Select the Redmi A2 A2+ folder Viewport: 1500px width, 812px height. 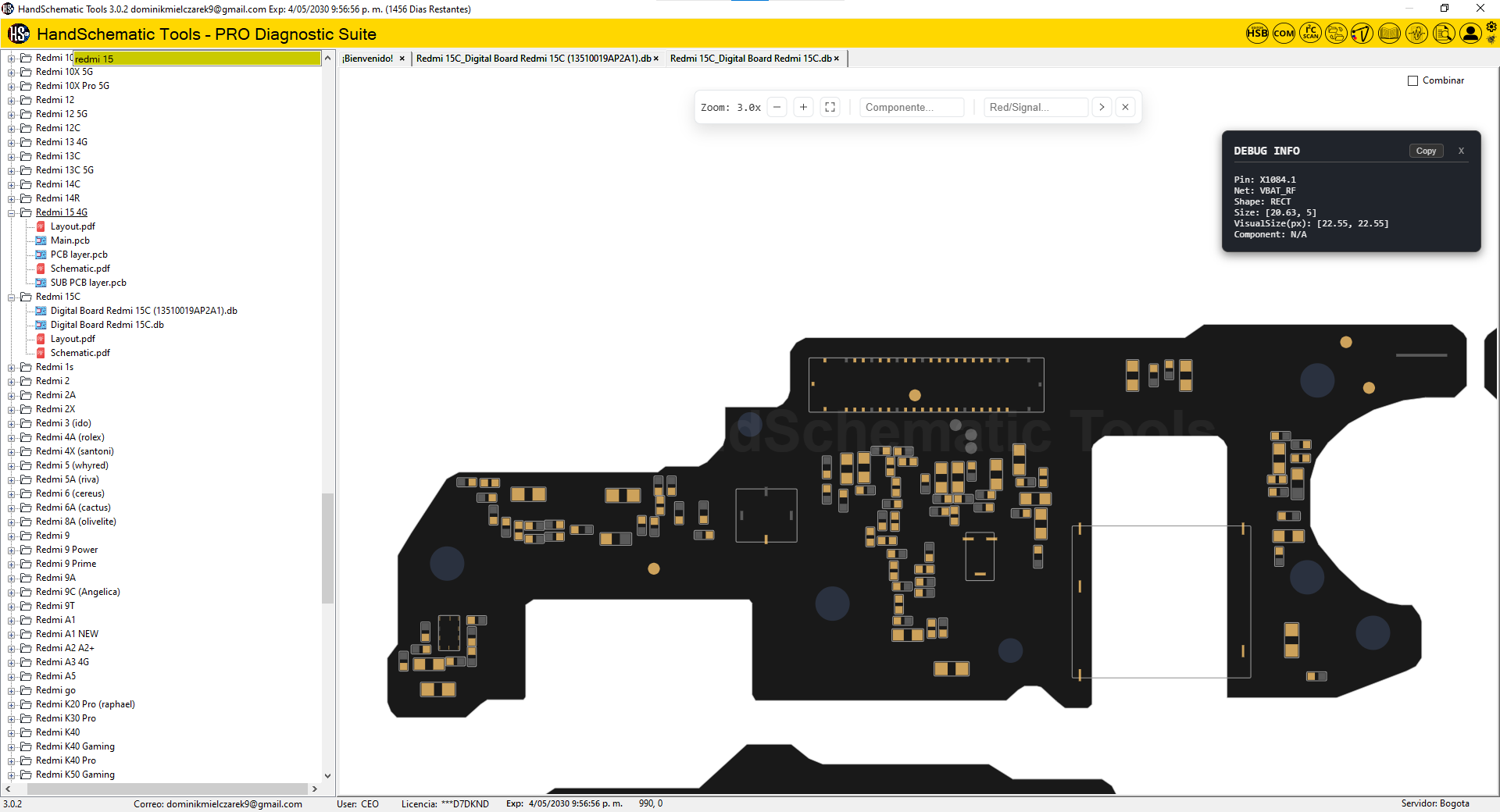(65, 648)
